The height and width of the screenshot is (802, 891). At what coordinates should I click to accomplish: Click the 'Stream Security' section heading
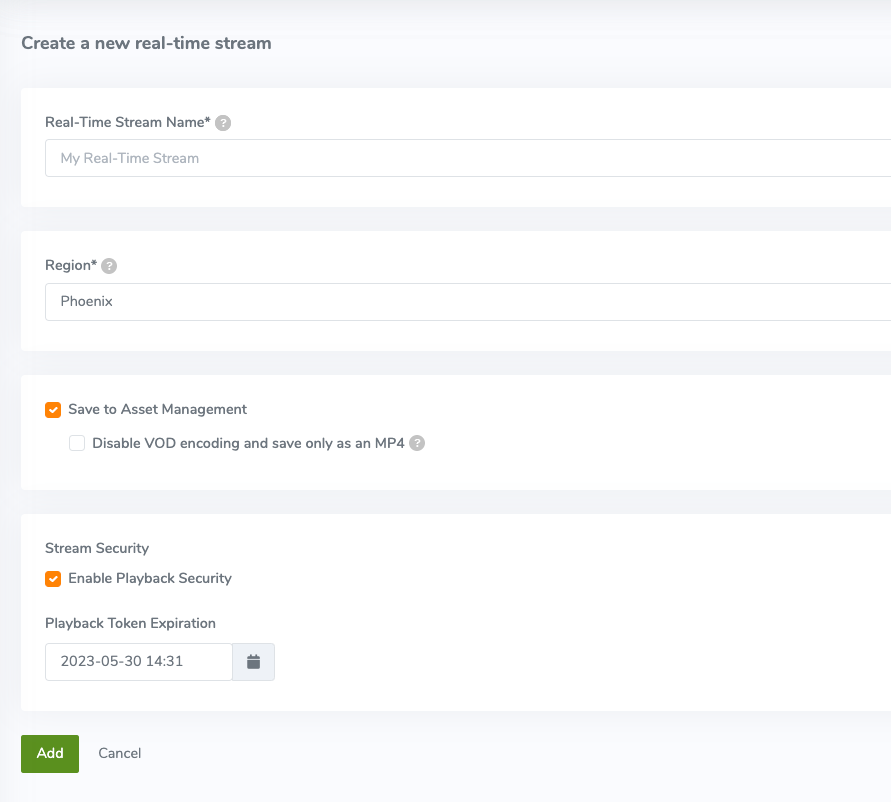(x=97, y=548)
